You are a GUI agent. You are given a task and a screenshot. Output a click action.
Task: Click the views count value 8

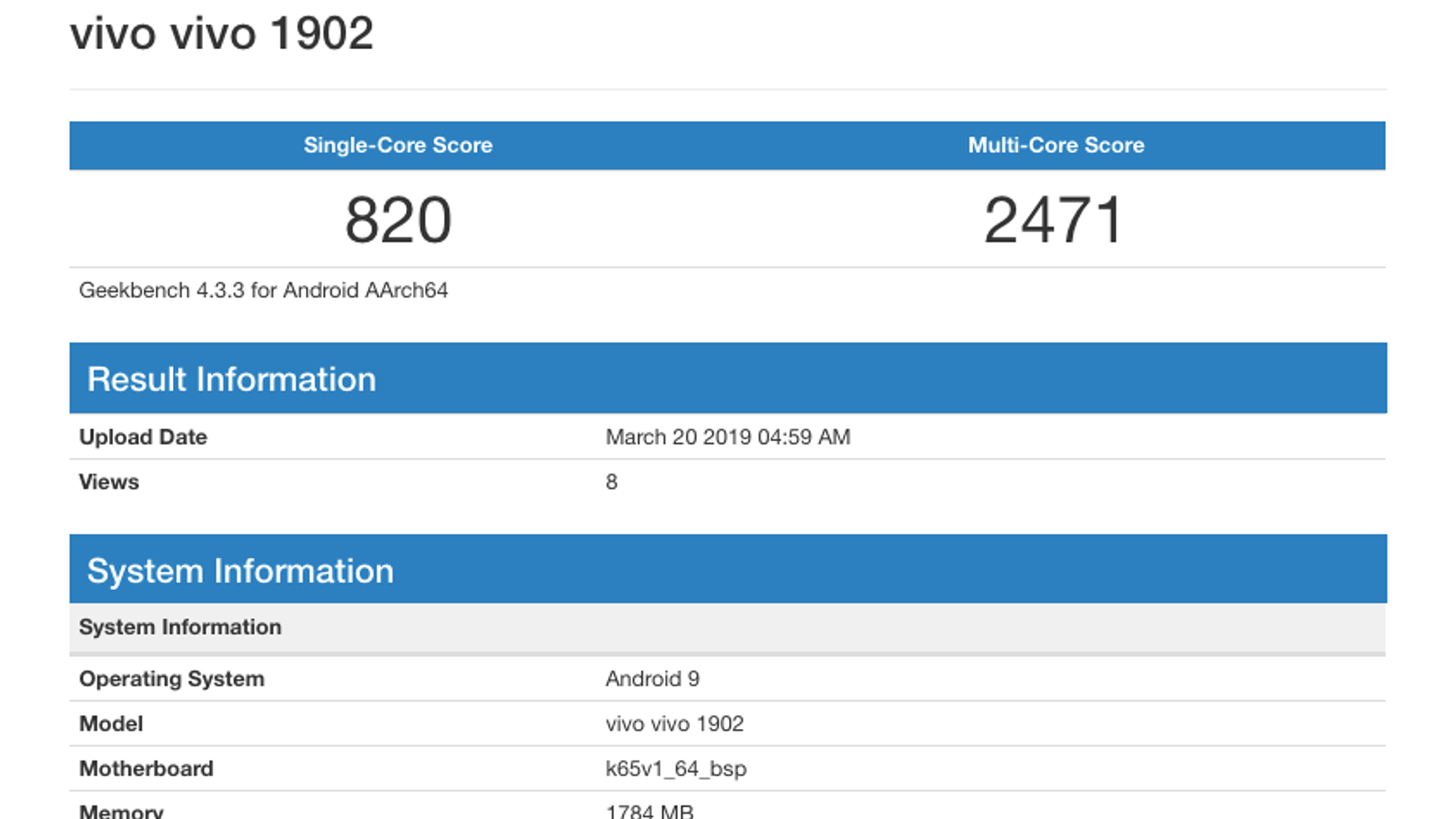tap(612, 482)
